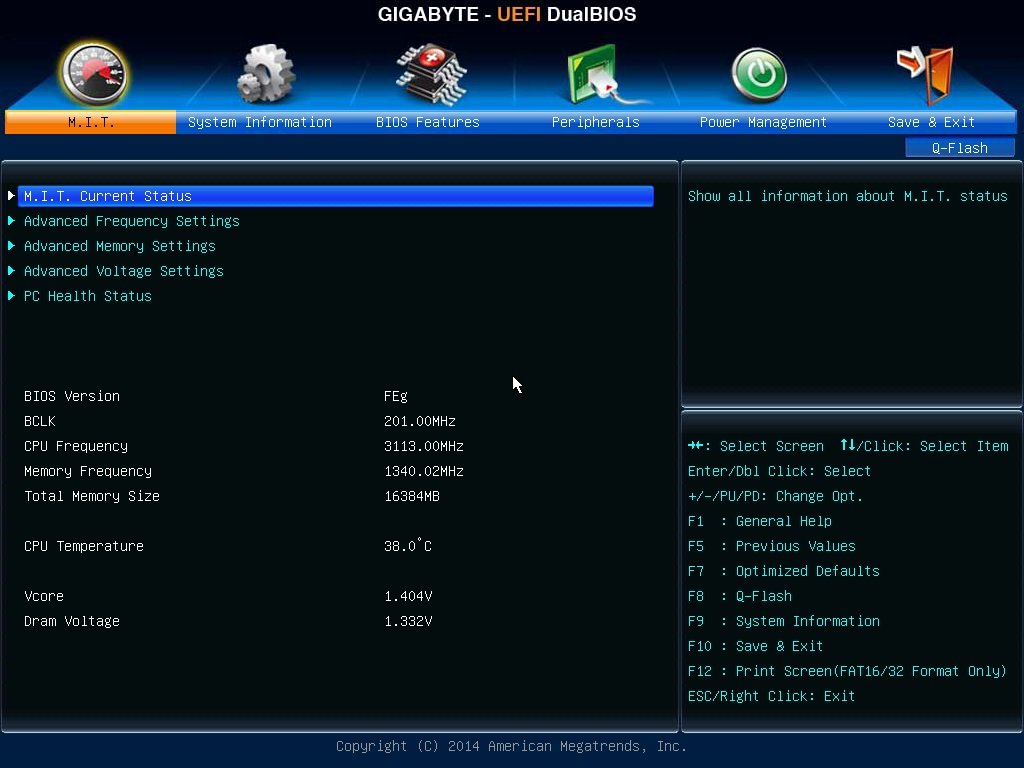
Task: Click the arrow beside Advanced Voltage Settings
Action: (11, 270)
